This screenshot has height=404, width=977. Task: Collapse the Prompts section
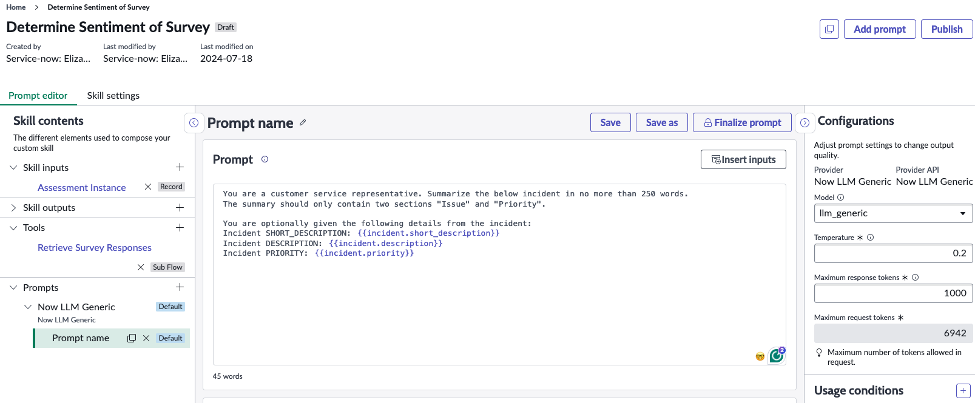[x=14, y=287]
